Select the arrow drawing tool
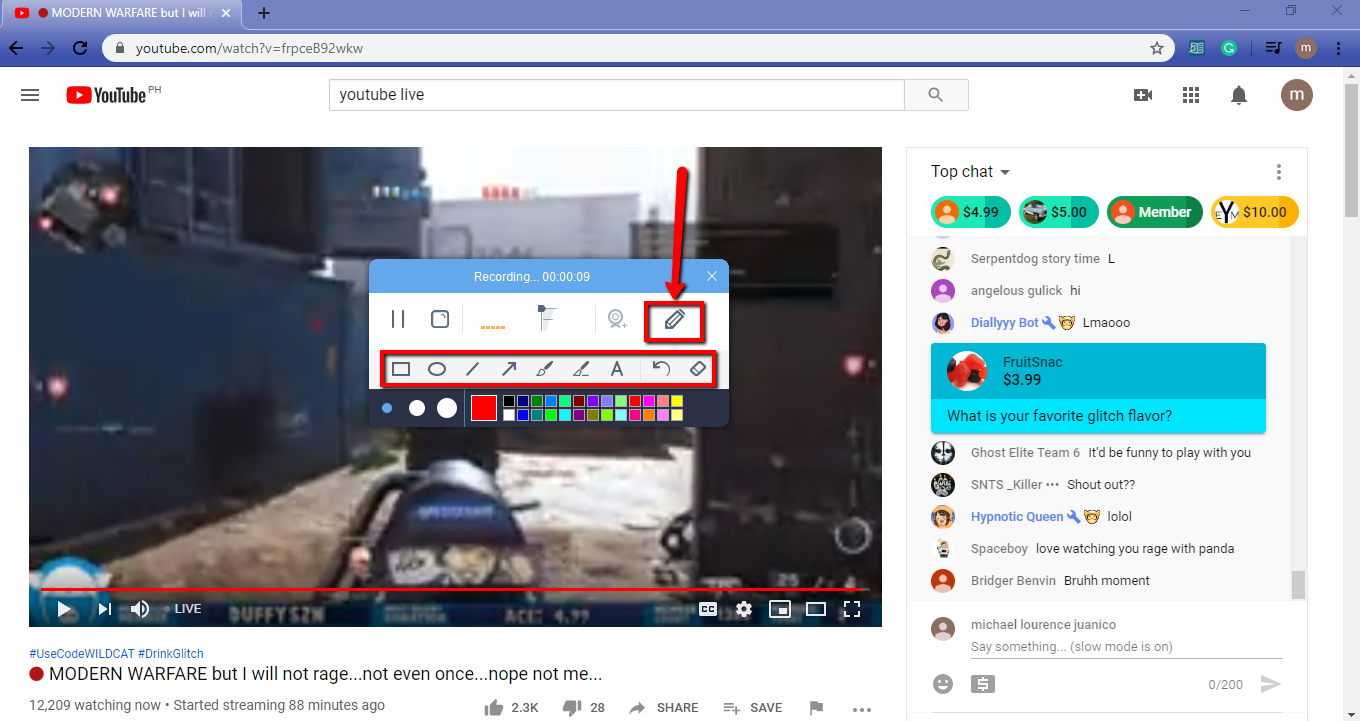1360x721 pixels. pyautogui.click(x=509, y=369)
